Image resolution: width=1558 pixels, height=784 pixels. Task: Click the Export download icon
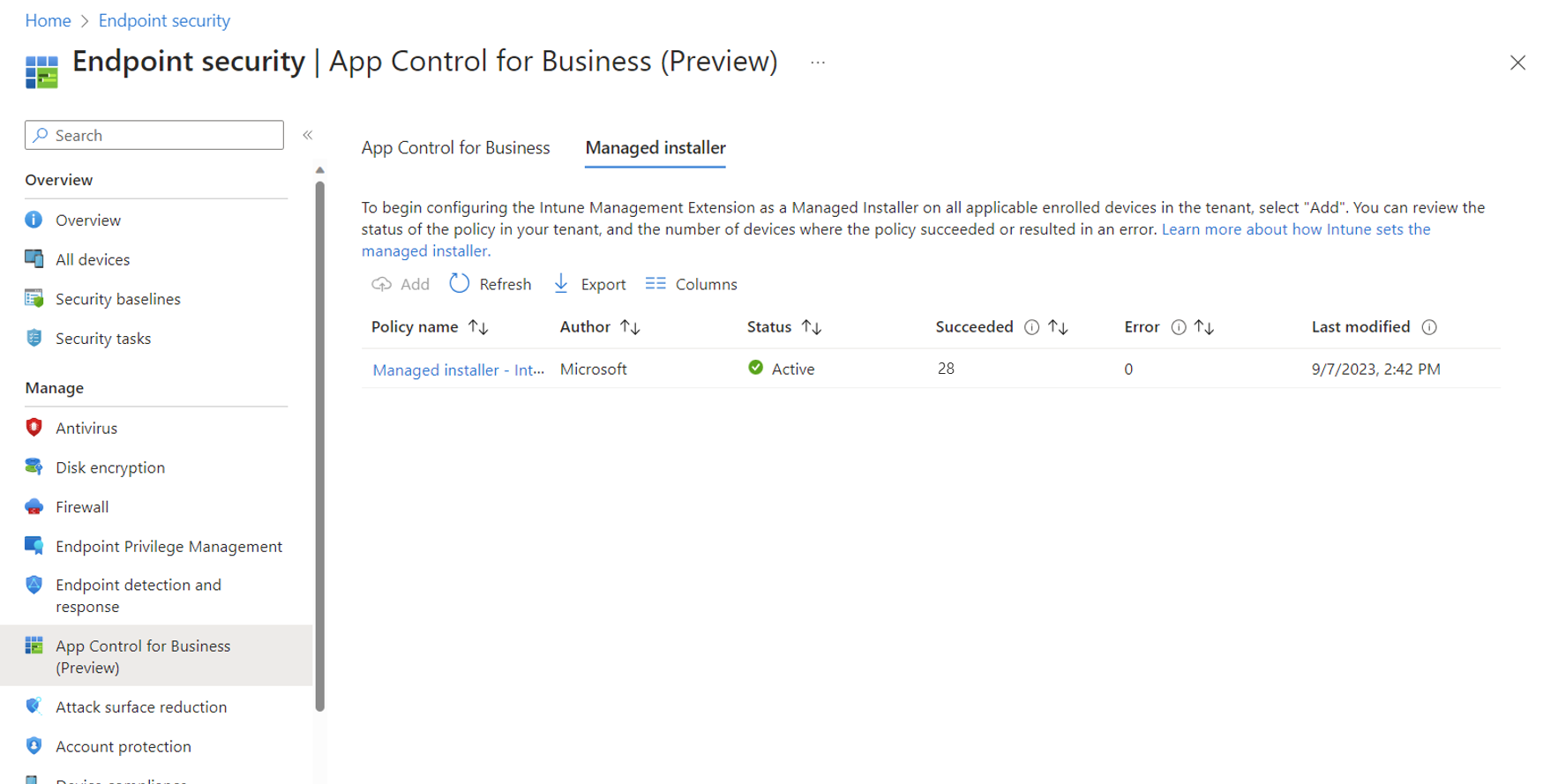point(561,283)
